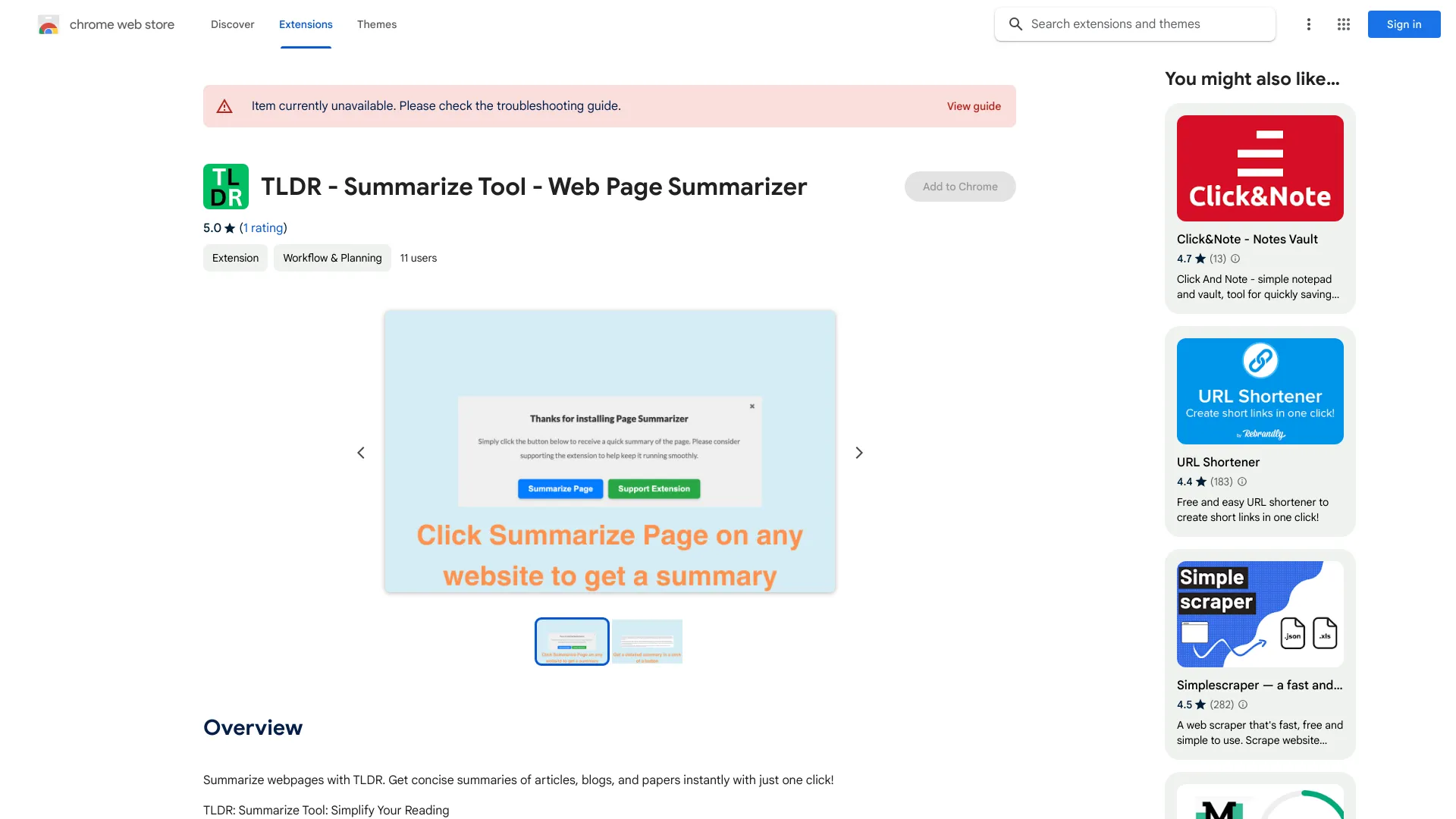
Task: Click the View guide link
Action: [973, 106]
